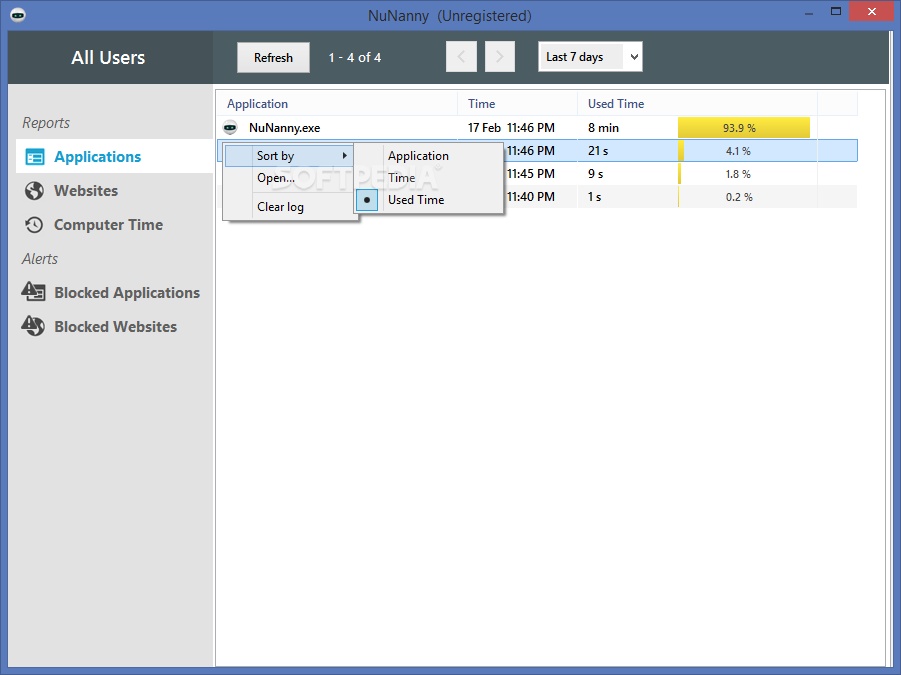
Task: Click the 0.2 % usage value
Action: pos(738,197)
